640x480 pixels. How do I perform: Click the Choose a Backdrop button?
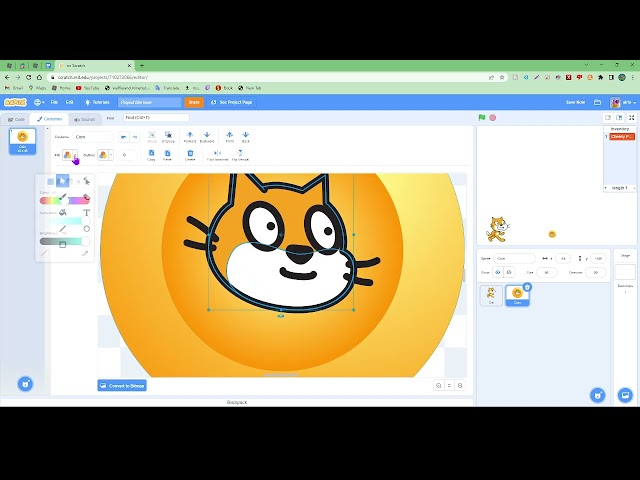coord(625,395)
